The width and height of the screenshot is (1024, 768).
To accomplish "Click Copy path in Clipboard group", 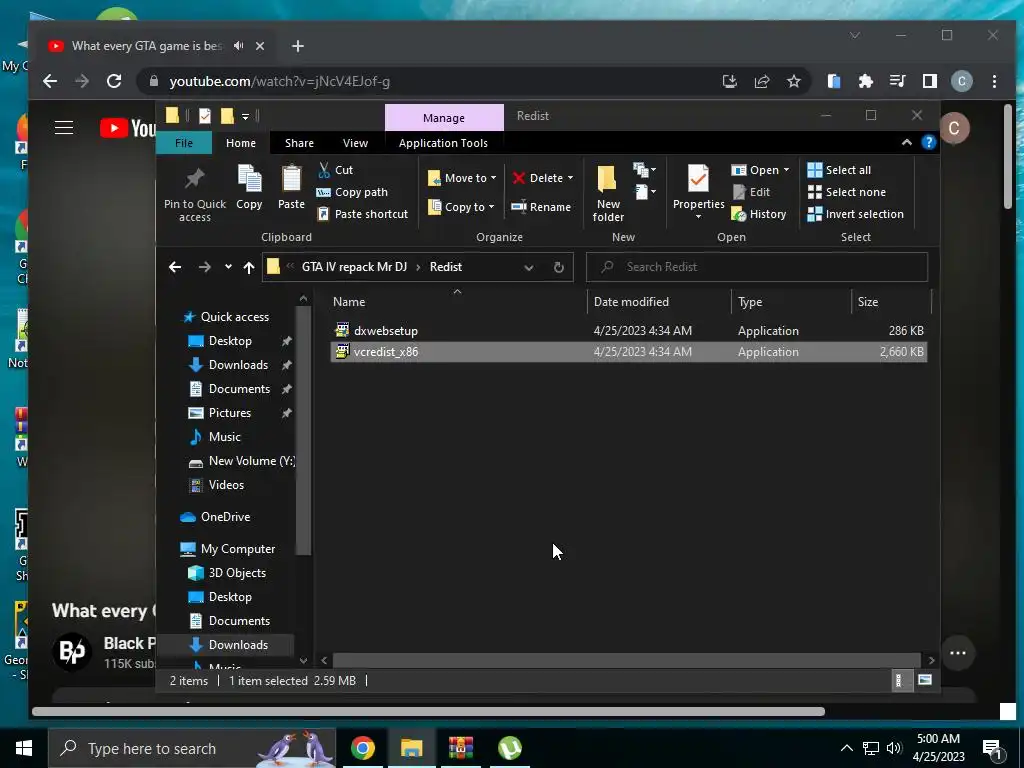I will [x=352, y=192].
